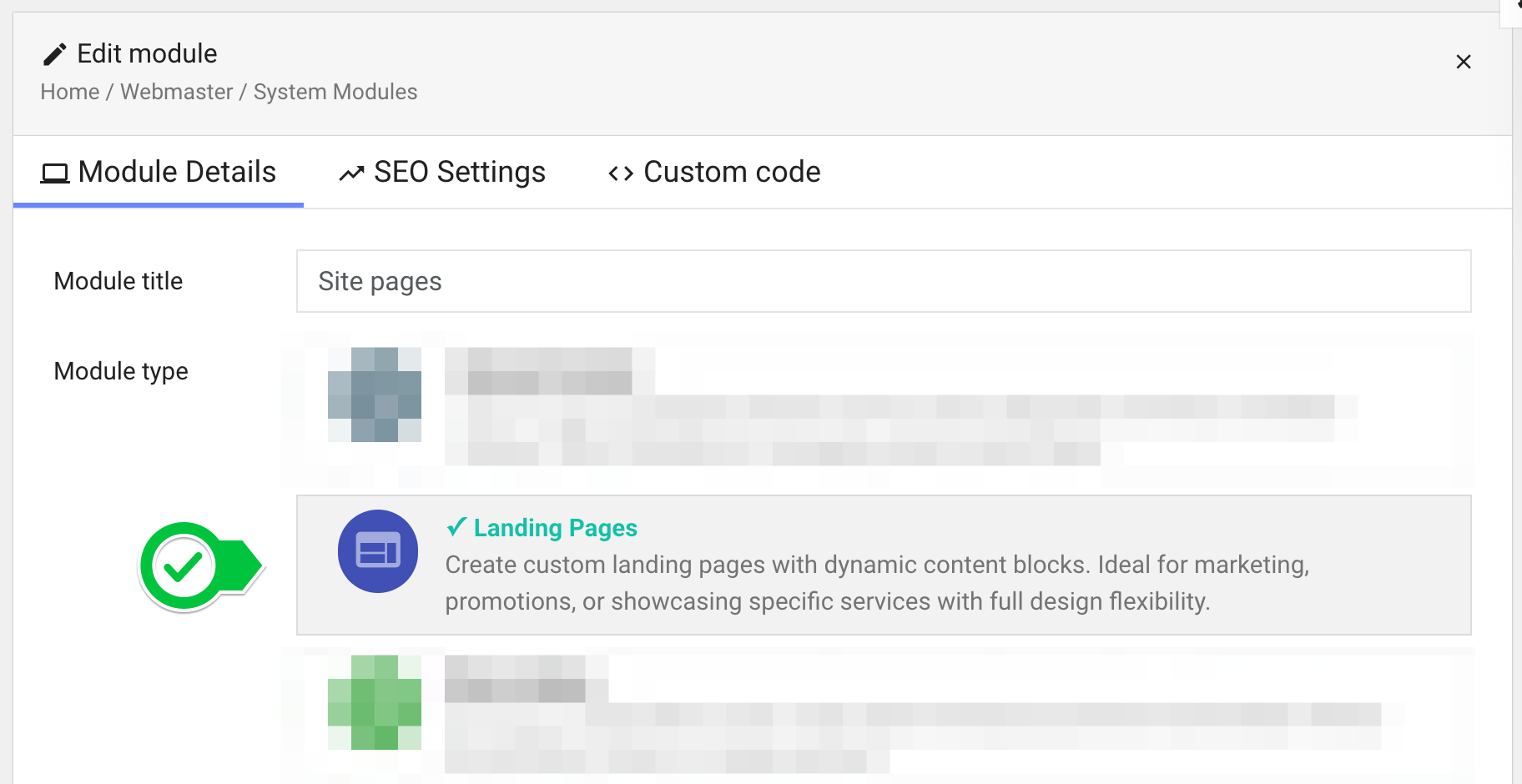This screenshot has height=784, width=1522.
Task: Click the pencil icon beside Edit module
Action: coord(54,55)
